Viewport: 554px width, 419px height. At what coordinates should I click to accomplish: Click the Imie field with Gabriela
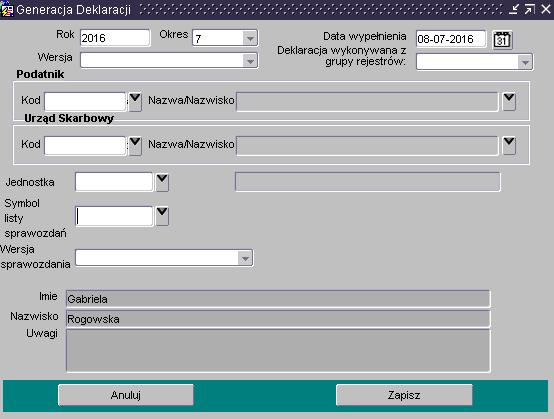click(278, 299)
